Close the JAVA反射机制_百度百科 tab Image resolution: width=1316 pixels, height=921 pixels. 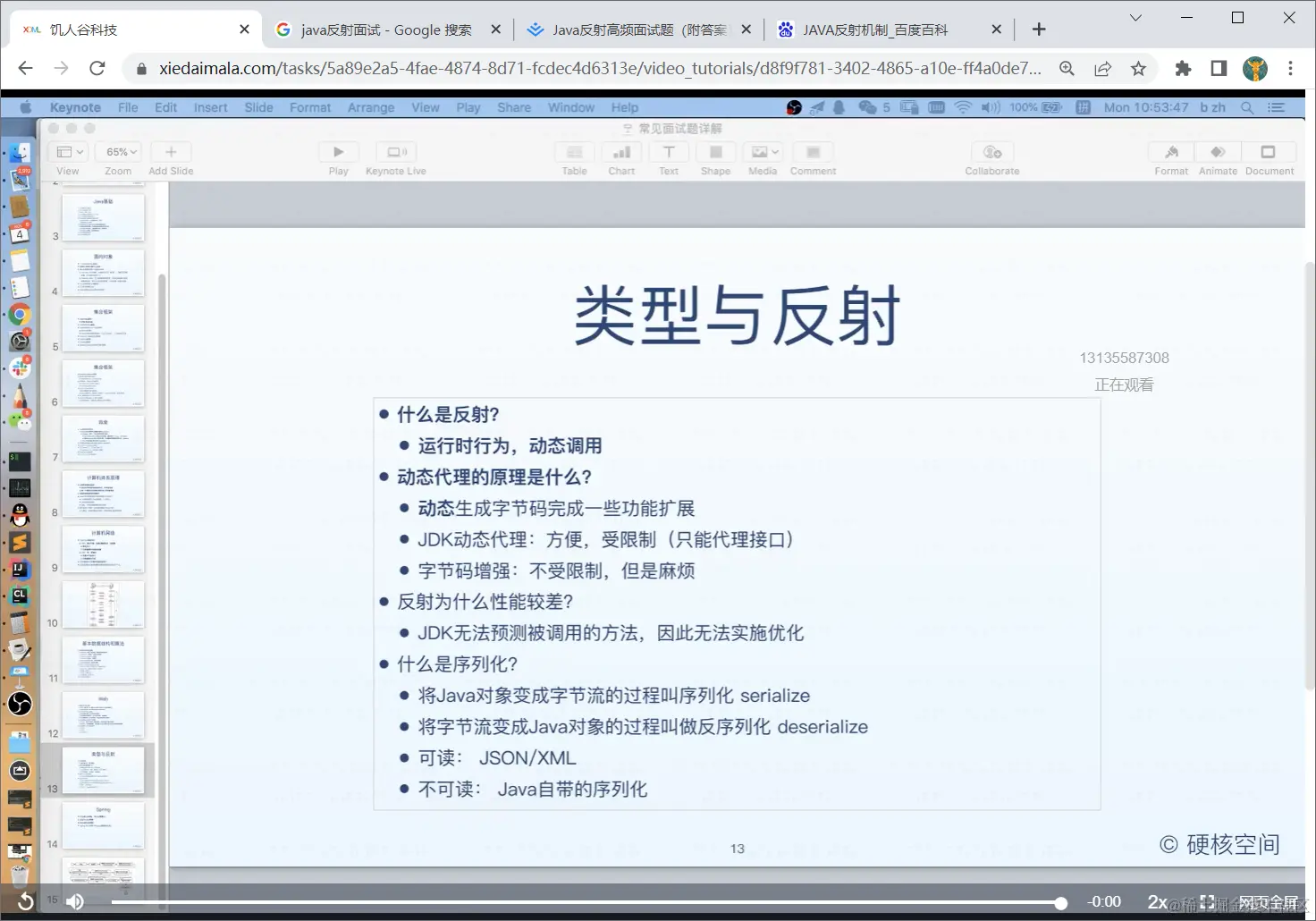coord(996,30)
